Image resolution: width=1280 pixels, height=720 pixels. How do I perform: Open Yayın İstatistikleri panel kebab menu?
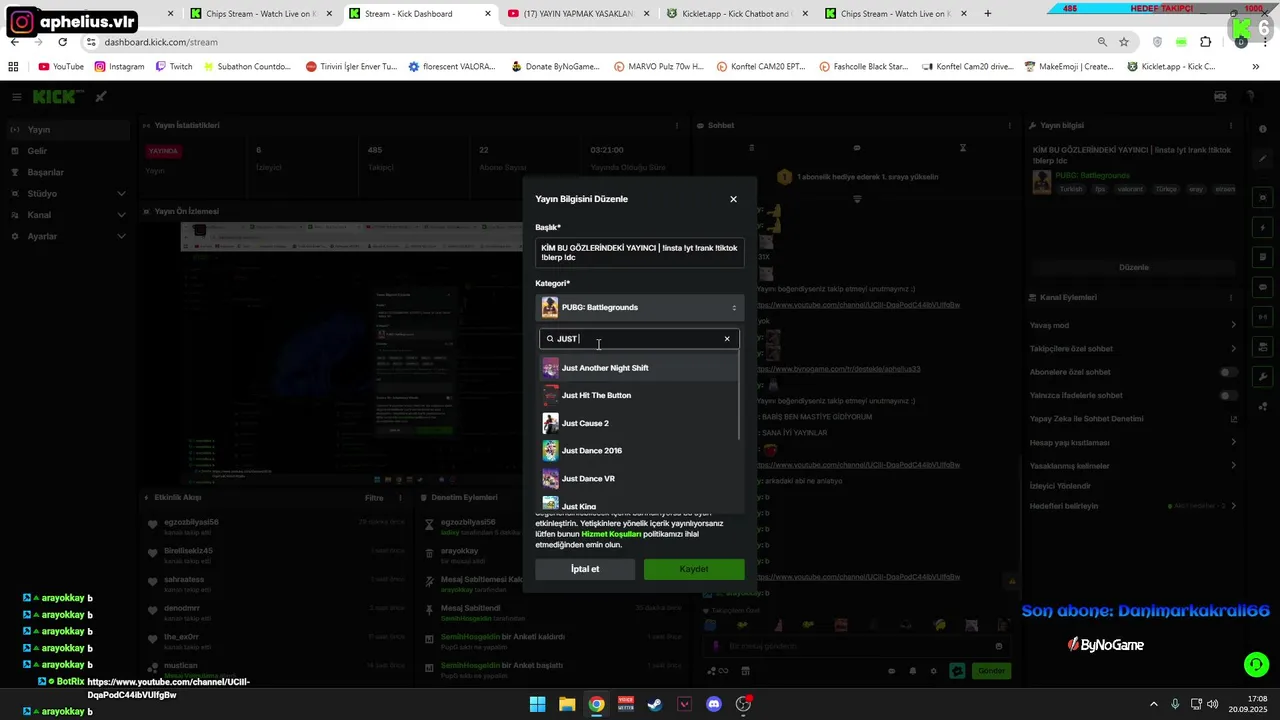(678, 126)
